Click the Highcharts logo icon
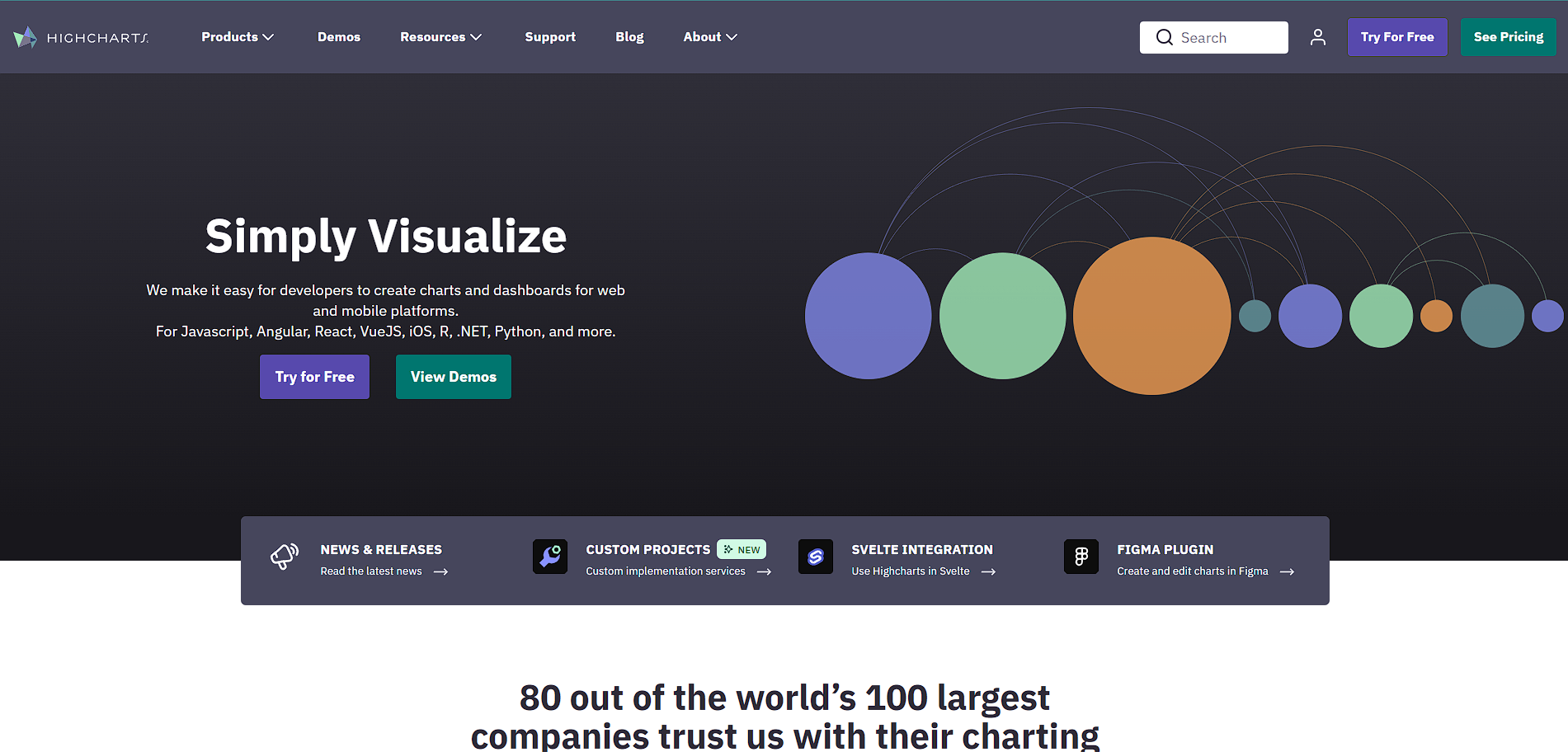 tap(26, 37)
